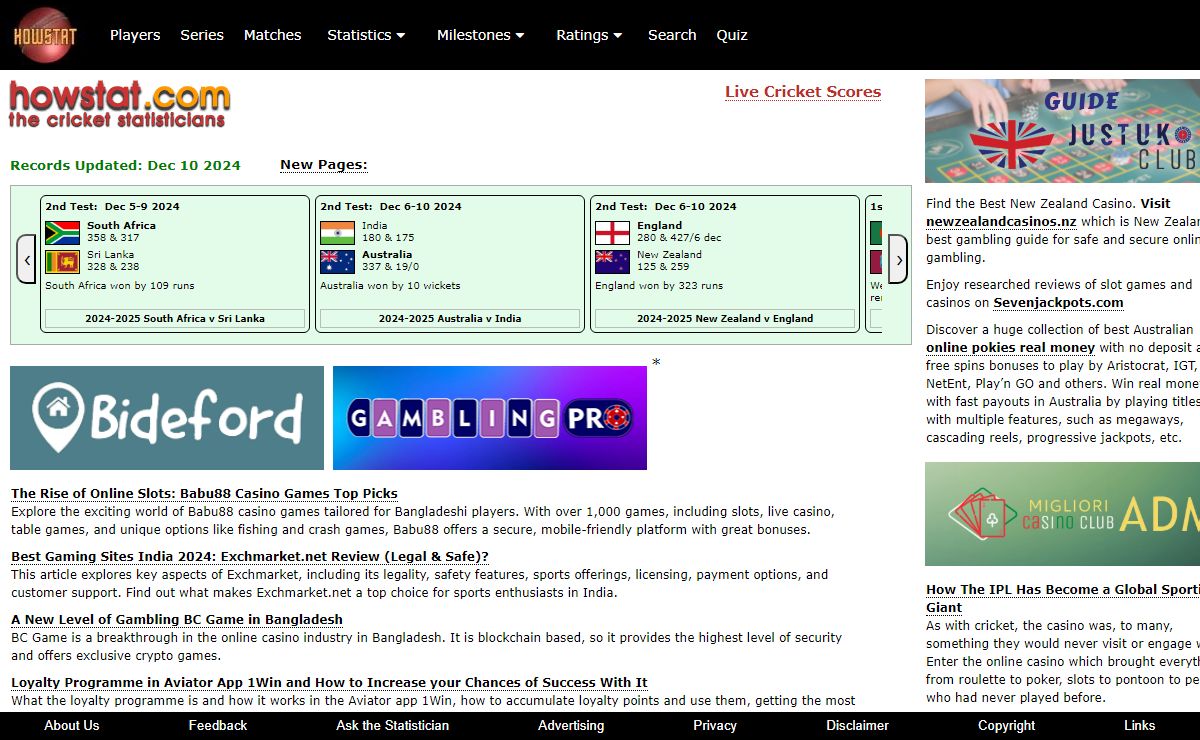1200x740 pixels.
Task: Open the Just UK Club guide banner
Action: (1062, 131)
